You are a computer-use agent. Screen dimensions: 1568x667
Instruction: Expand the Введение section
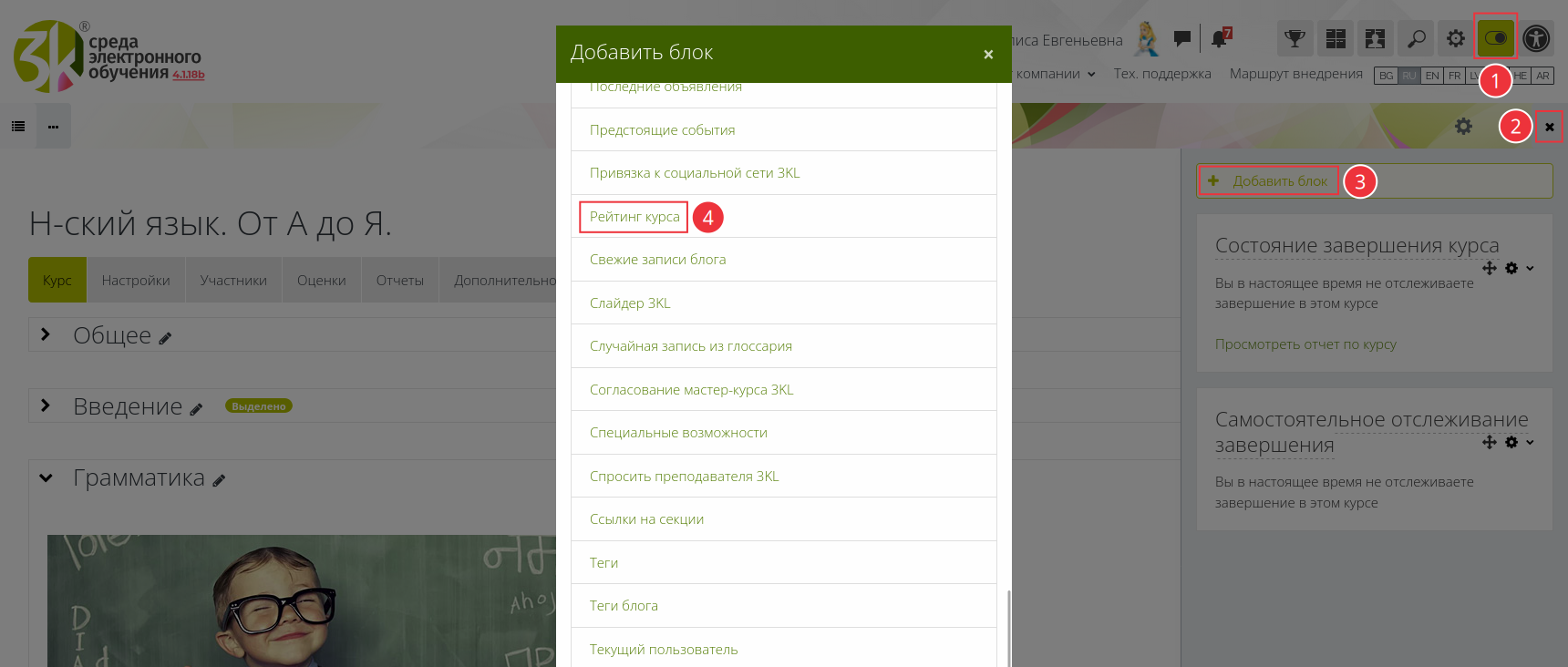[46, 405]
